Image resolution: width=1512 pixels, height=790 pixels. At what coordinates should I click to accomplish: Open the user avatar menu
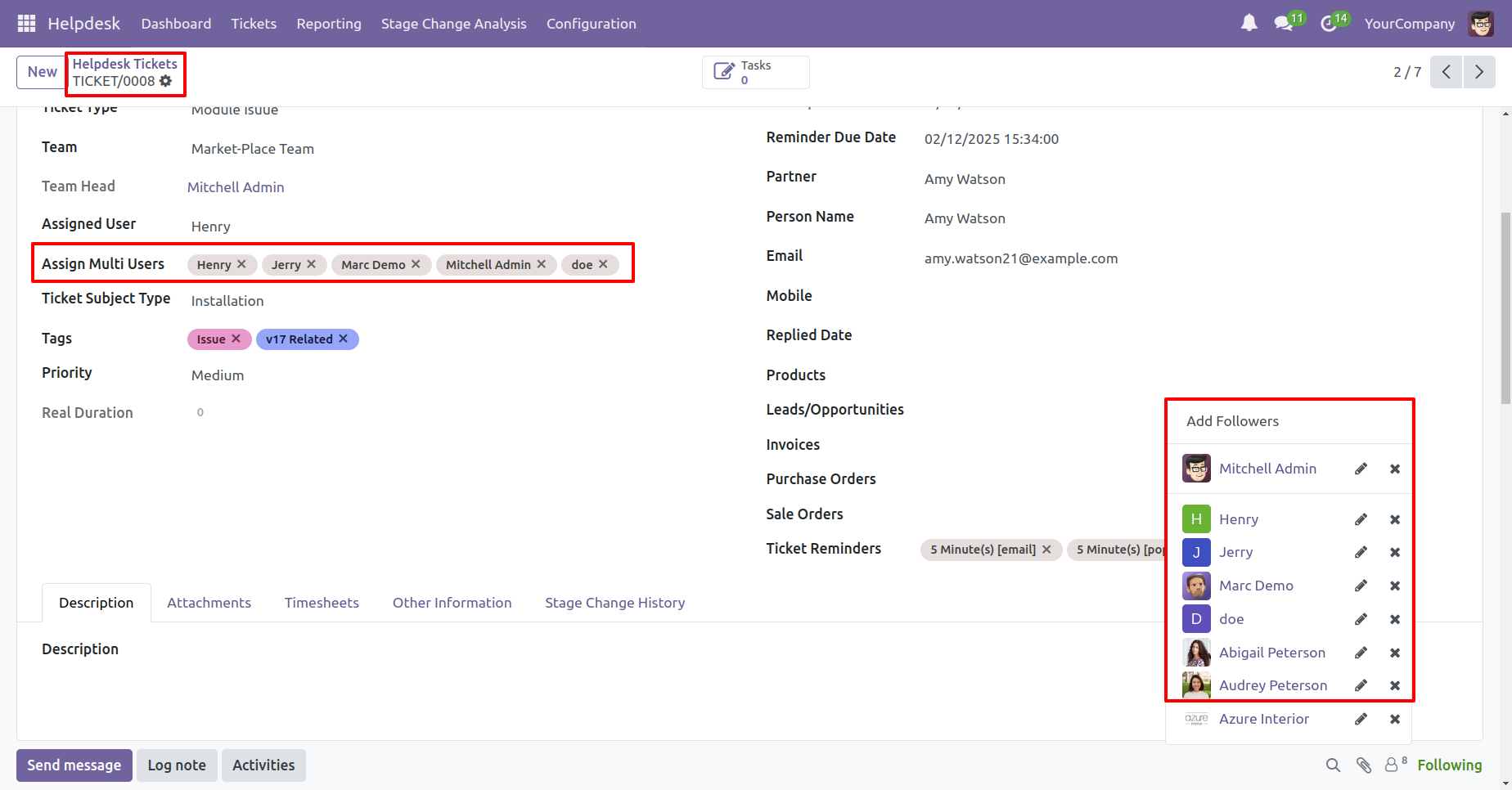(x=1481, y=24)
